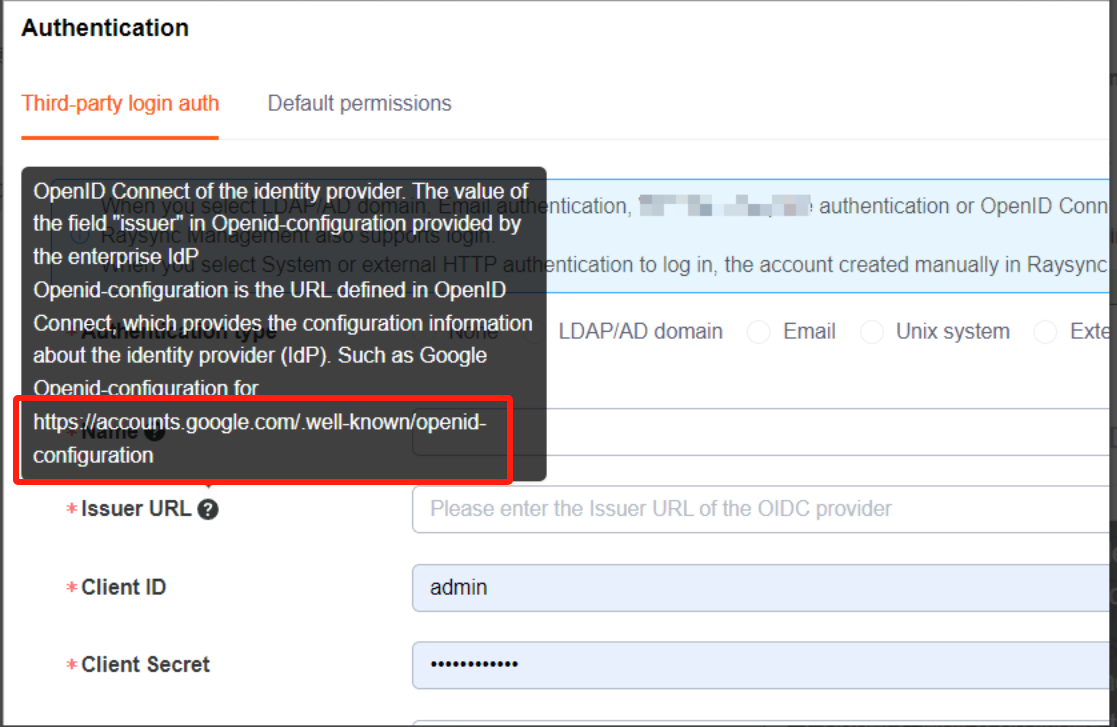Screen dimensions: 1117x727
Task: Select the Email authentication radio button
Action: click(759, 333)
